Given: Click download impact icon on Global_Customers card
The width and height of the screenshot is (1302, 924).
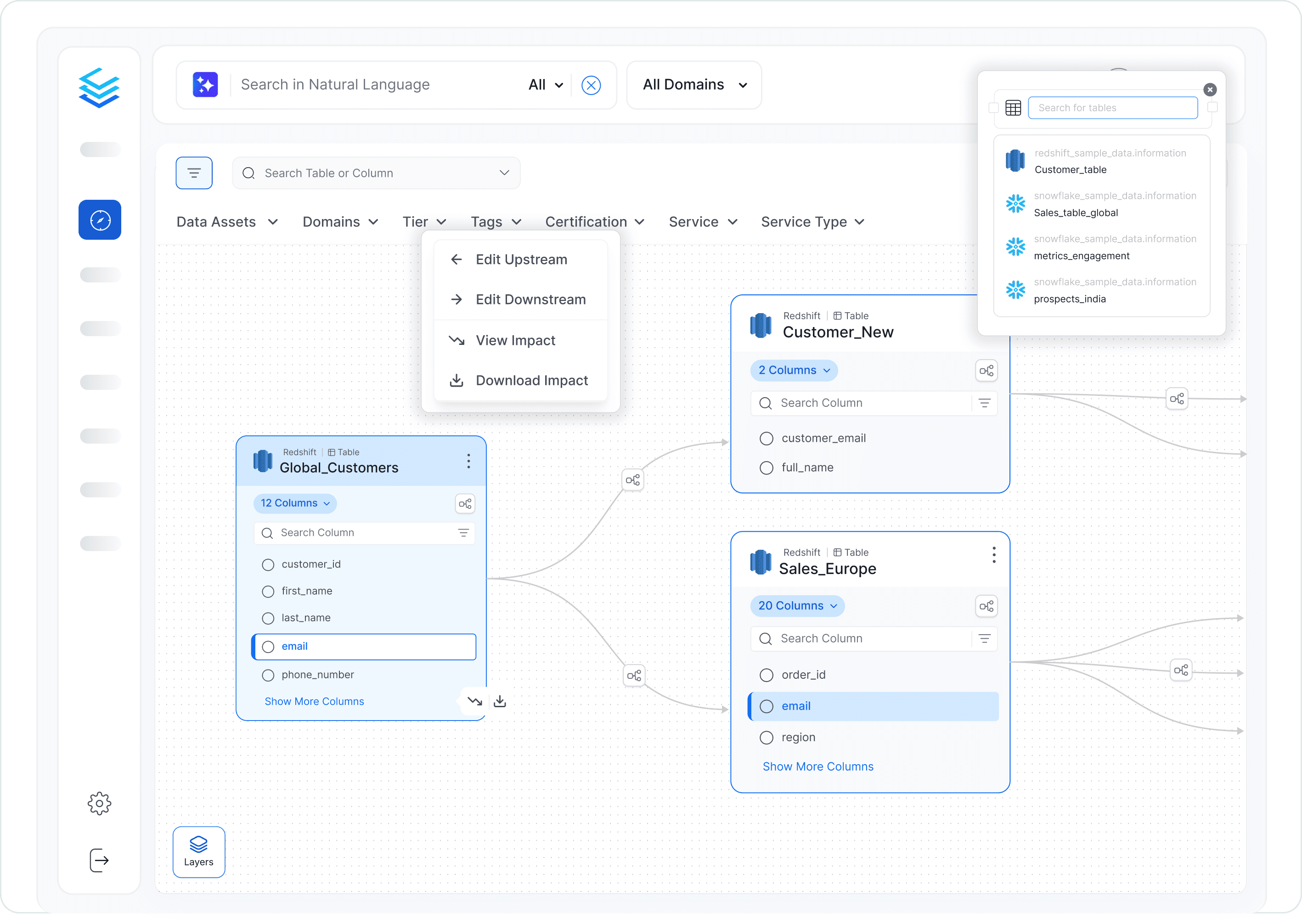Looking at the screenshot, I should tap(500, 701).
